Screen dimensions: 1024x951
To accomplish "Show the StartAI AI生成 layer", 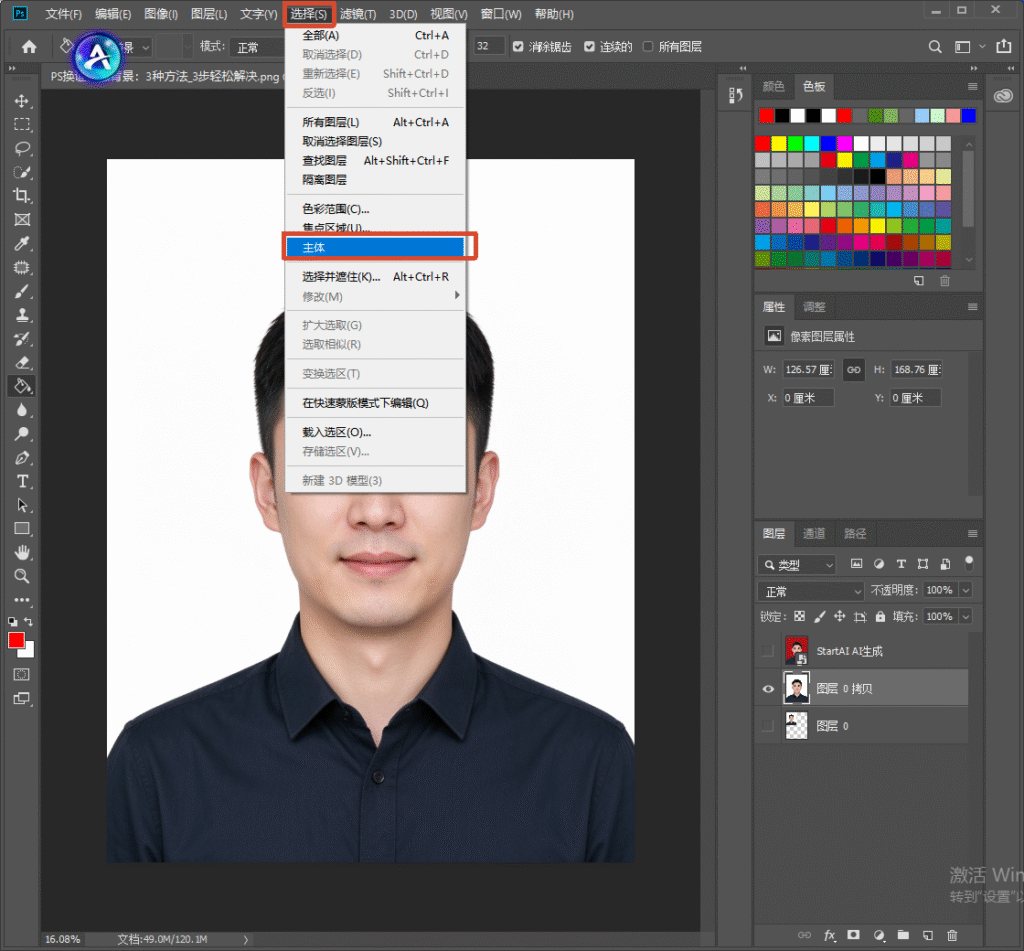I will [x=768, y=651].
